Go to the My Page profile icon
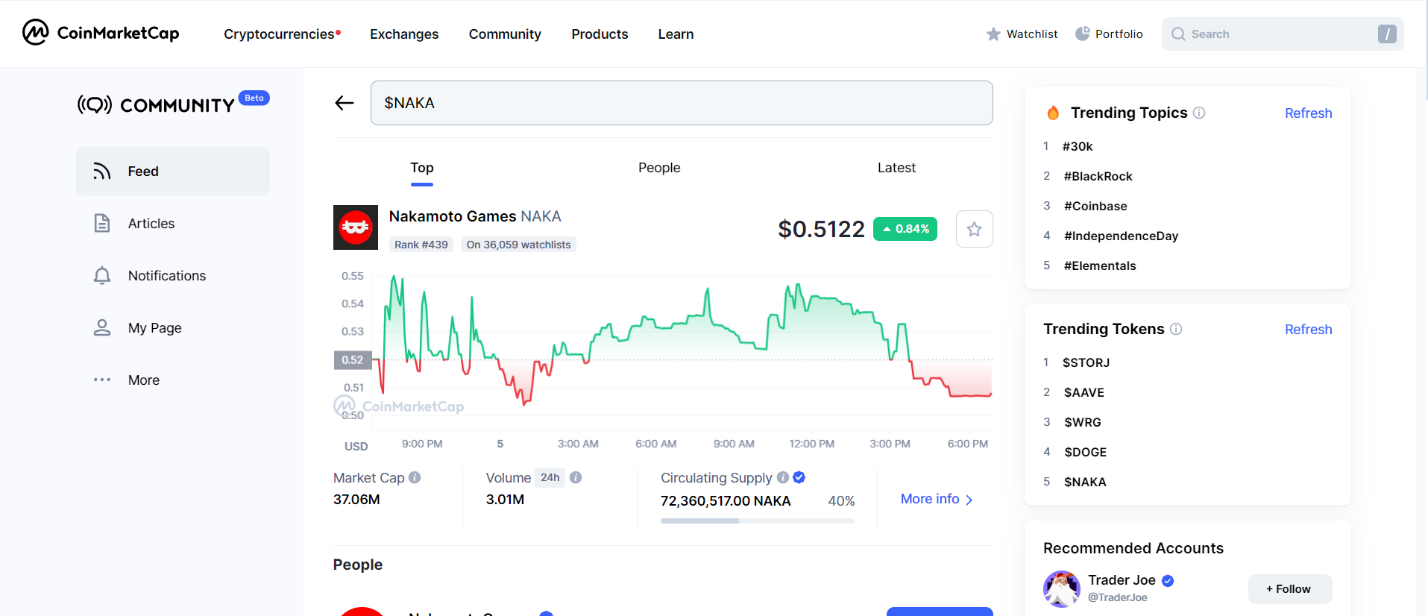The width and height of the screenshot is (1428, 616). pos(102,328)
